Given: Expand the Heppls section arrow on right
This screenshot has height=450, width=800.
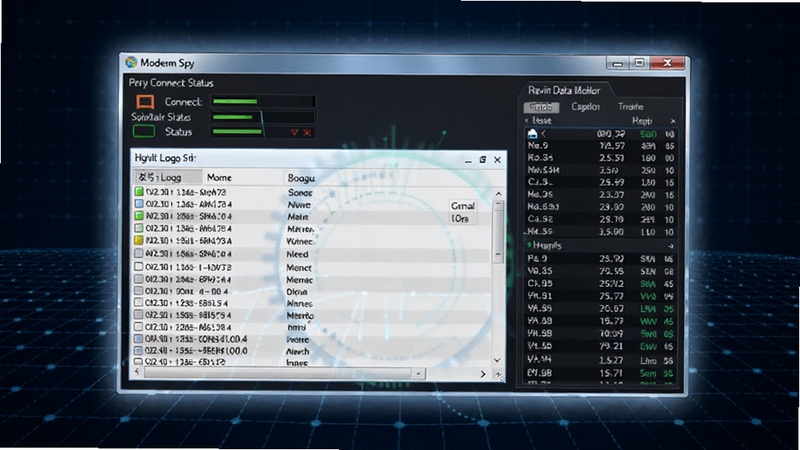Looking at the screenshot, I should coord(671,246).
